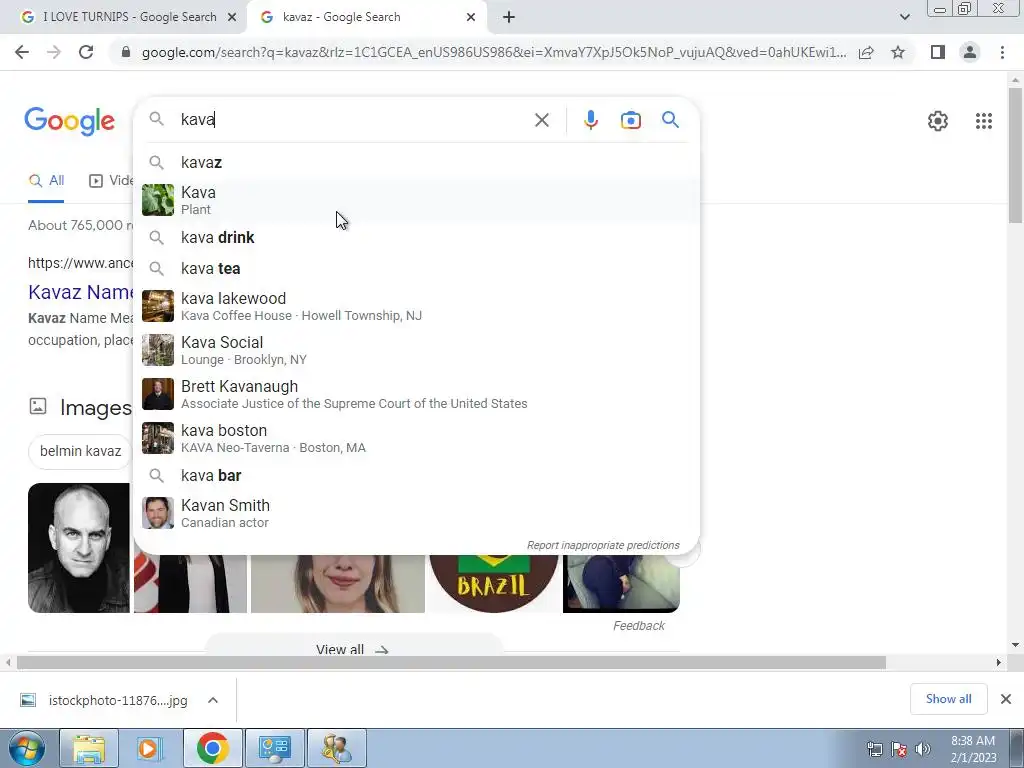Open the volume speaker tray icon
The height and width of the screenshot is (768, 1024).
[922, 749]
